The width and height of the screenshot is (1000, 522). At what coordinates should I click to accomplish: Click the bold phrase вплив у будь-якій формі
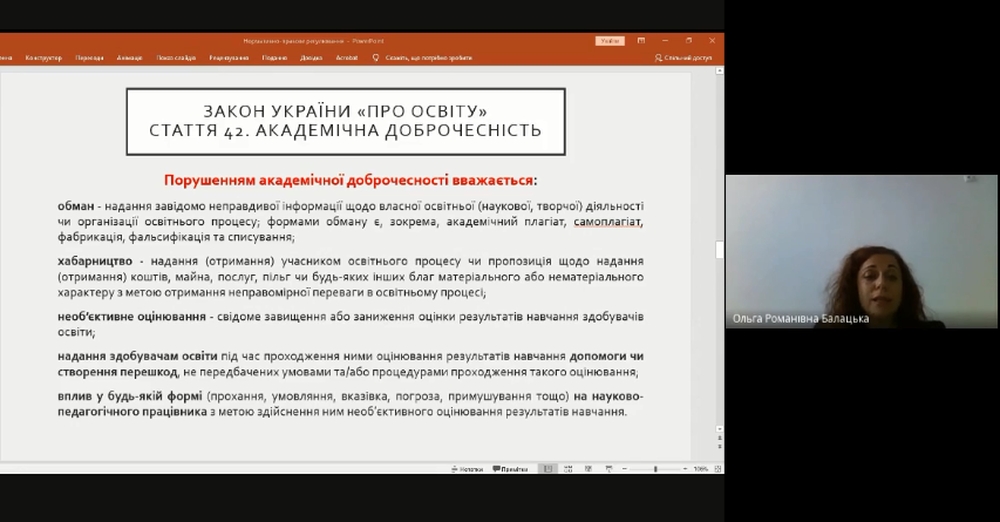(x=129, y=396)
